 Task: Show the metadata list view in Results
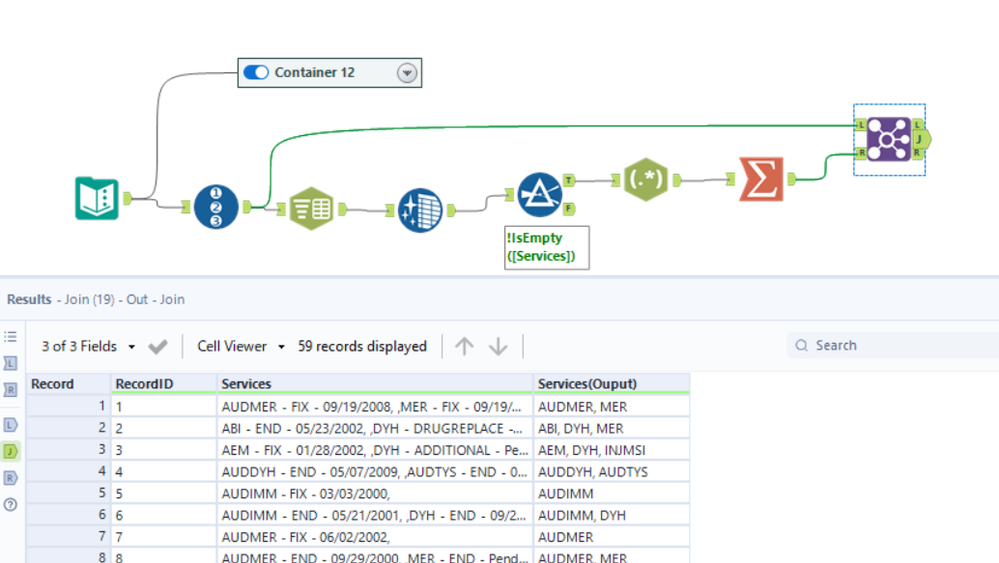(x=10, y=337)
